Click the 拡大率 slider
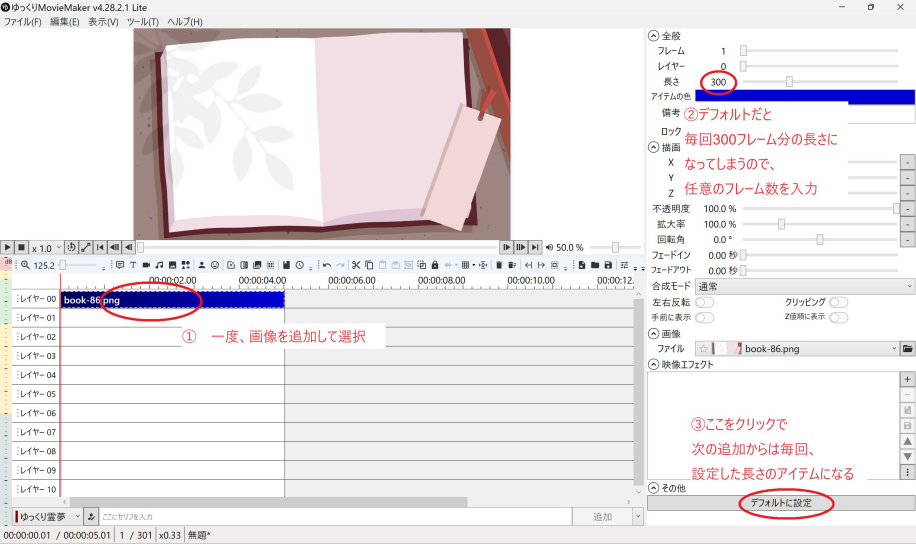Screen dimensions: 916x544 click(x=820, y=224)
